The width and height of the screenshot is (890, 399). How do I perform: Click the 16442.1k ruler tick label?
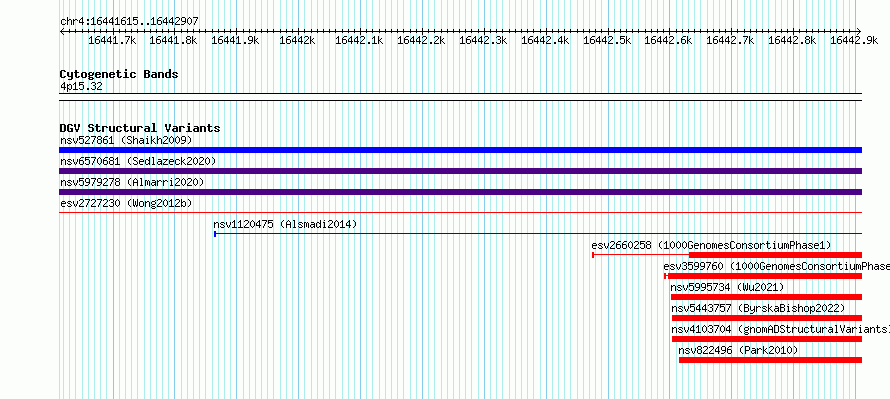tap(359, 40)
